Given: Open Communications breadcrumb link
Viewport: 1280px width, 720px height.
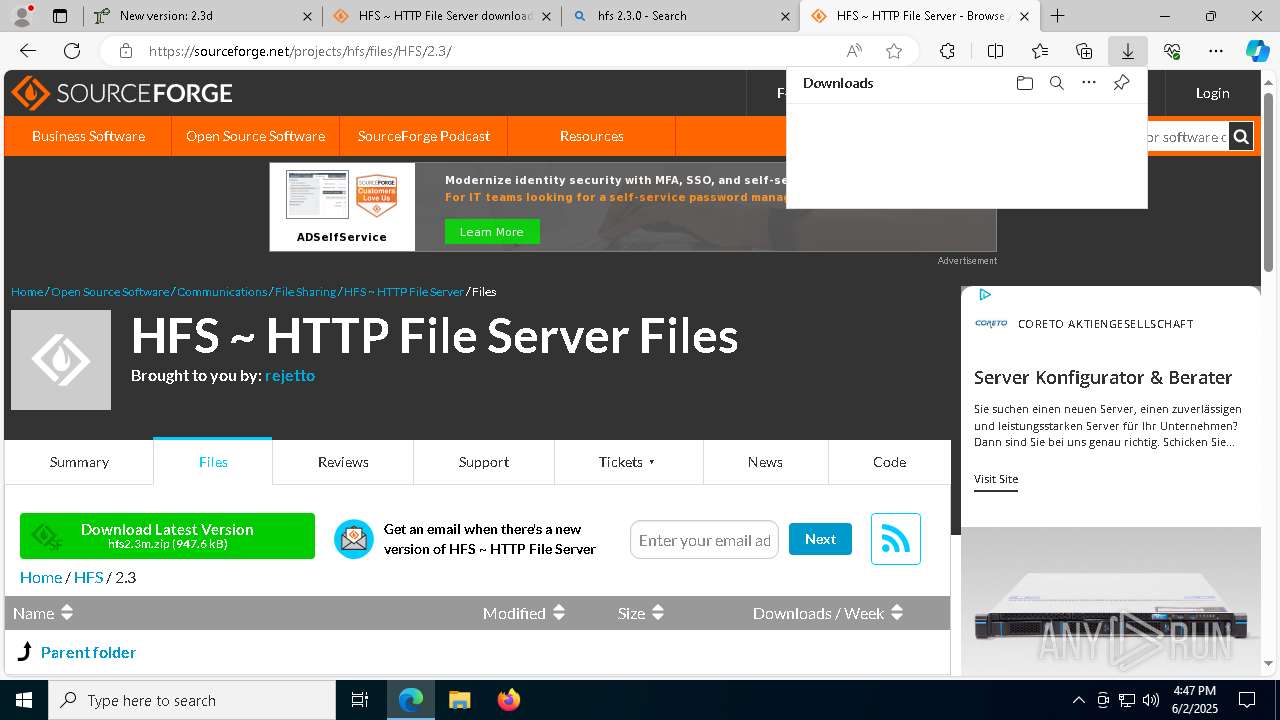Looking at the screenshot, I should (222, 292).
